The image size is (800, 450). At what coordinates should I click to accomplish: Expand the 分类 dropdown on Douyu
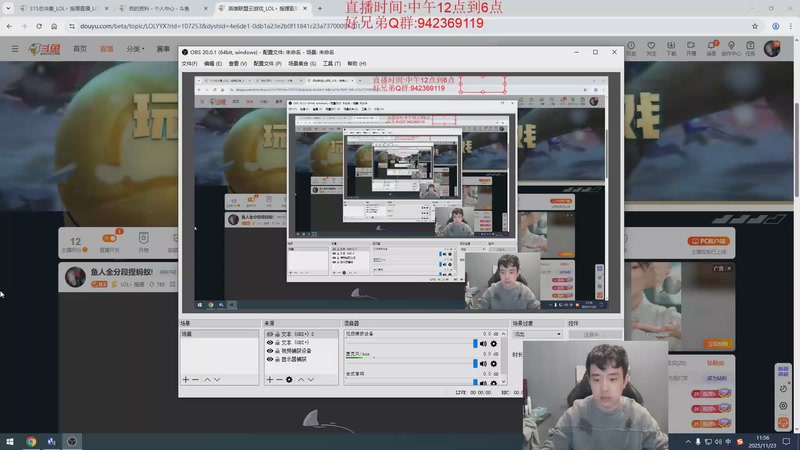pos(135,49)
